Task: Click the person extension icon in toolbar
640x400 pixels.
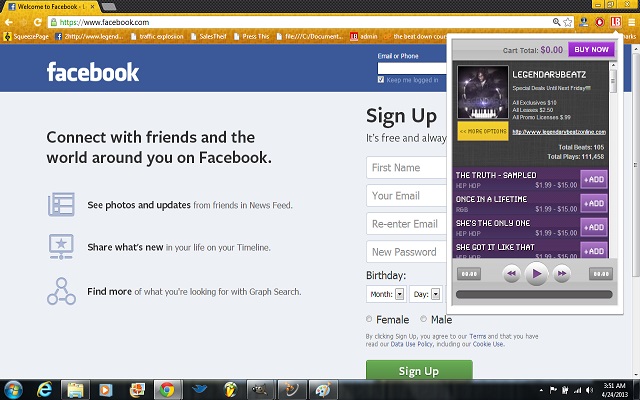Action: coord(584,22)
